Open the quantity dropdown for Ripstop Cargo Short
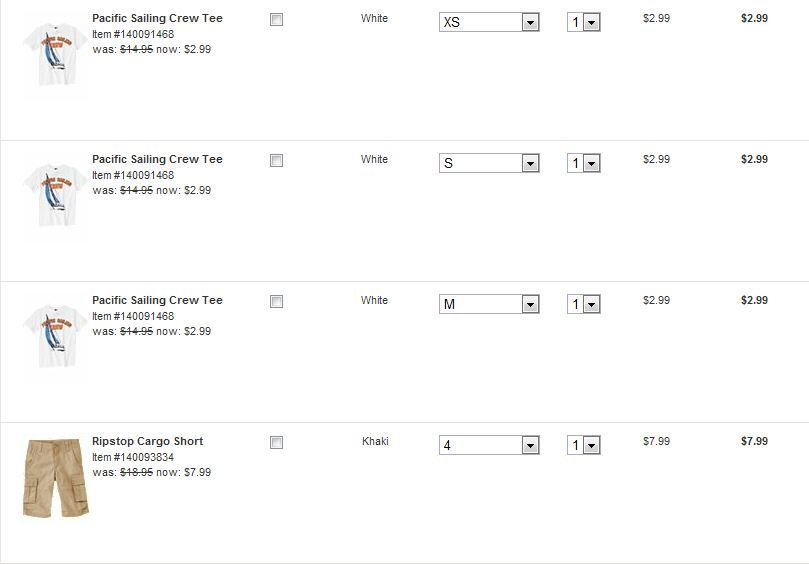The height and width of the screenshot is (564, 809). [x=584, y=445]
